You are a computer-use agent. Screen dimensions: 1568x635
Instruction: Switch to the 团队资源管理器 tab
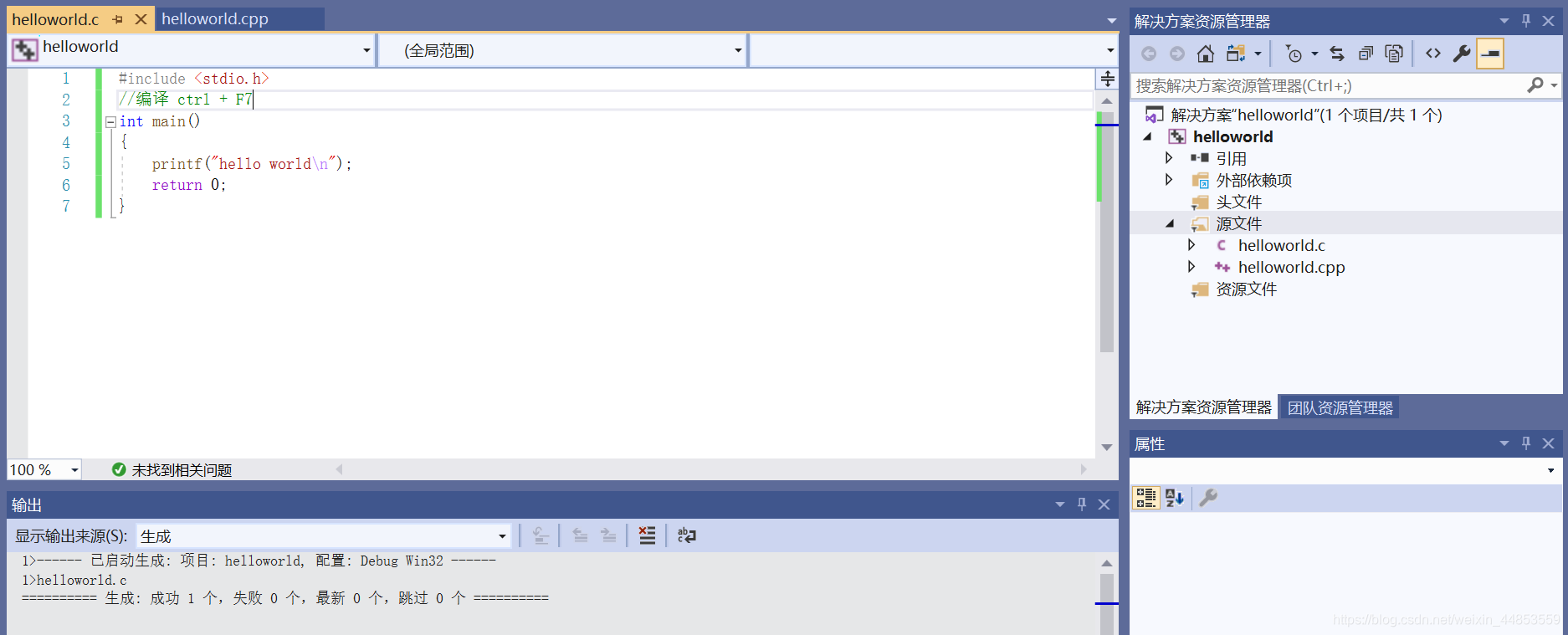1340,407
